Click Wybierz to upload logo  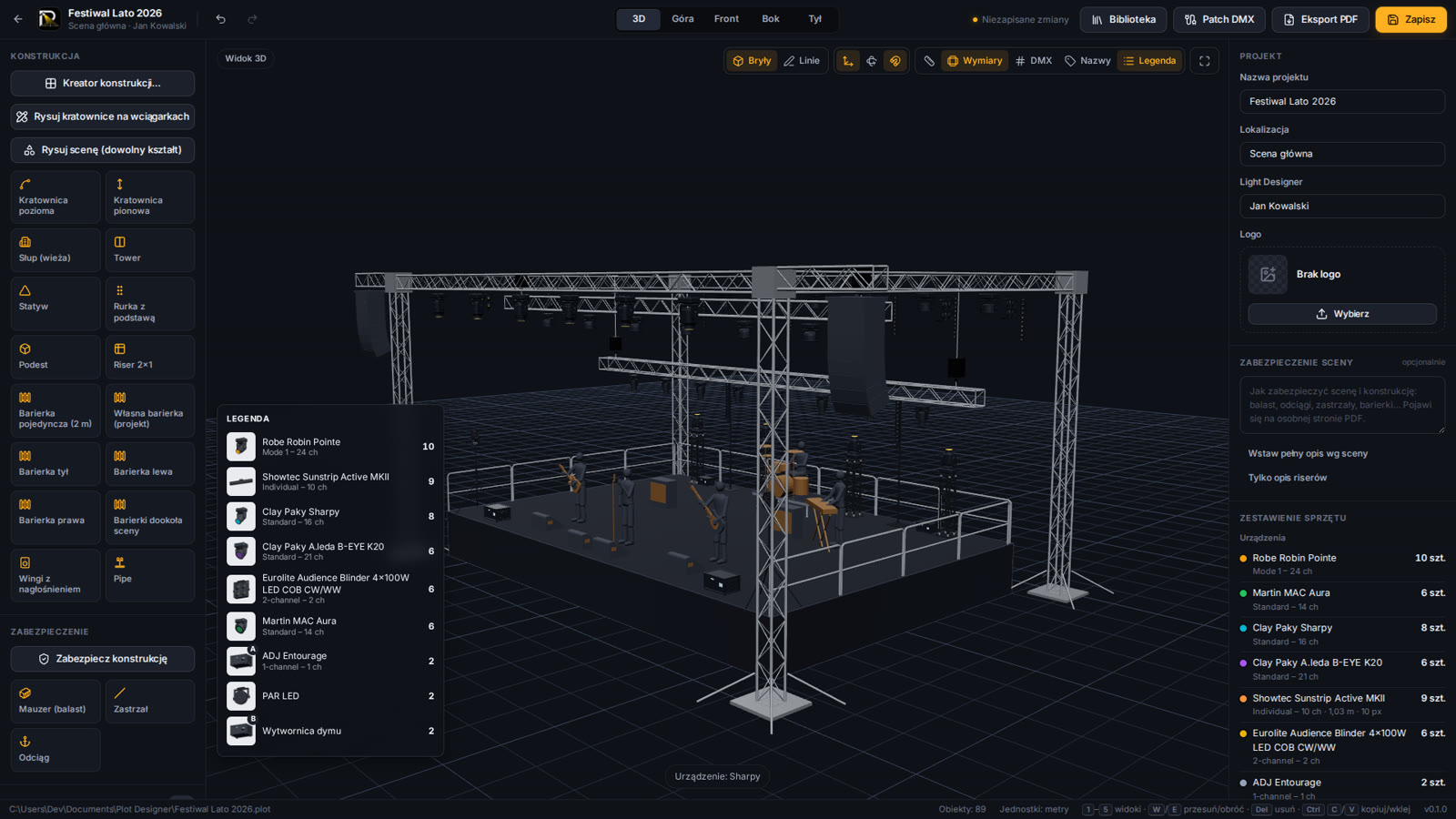(x=1342, y=314)
